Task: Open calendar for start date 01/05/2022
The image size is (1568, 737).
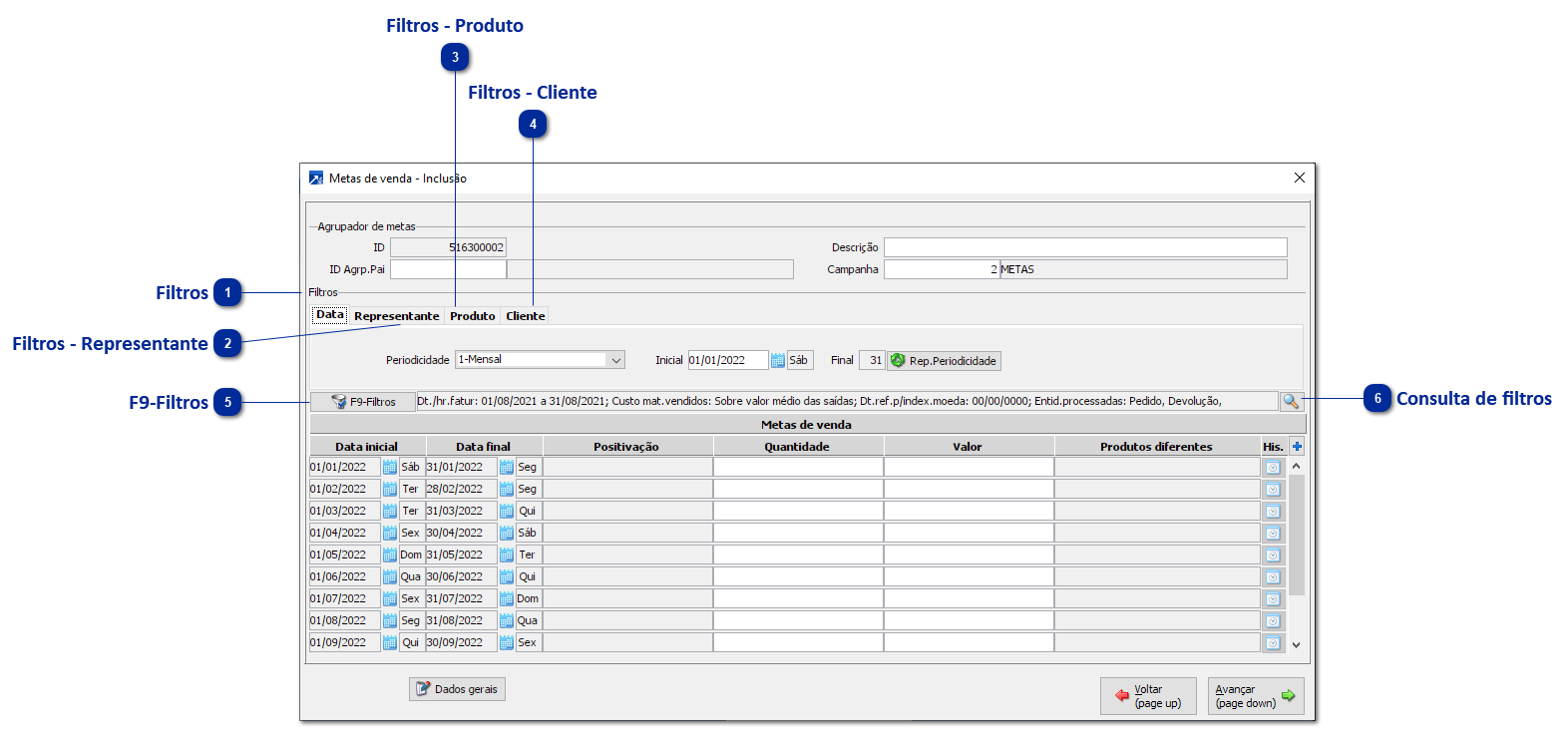Action: (390, 554)
